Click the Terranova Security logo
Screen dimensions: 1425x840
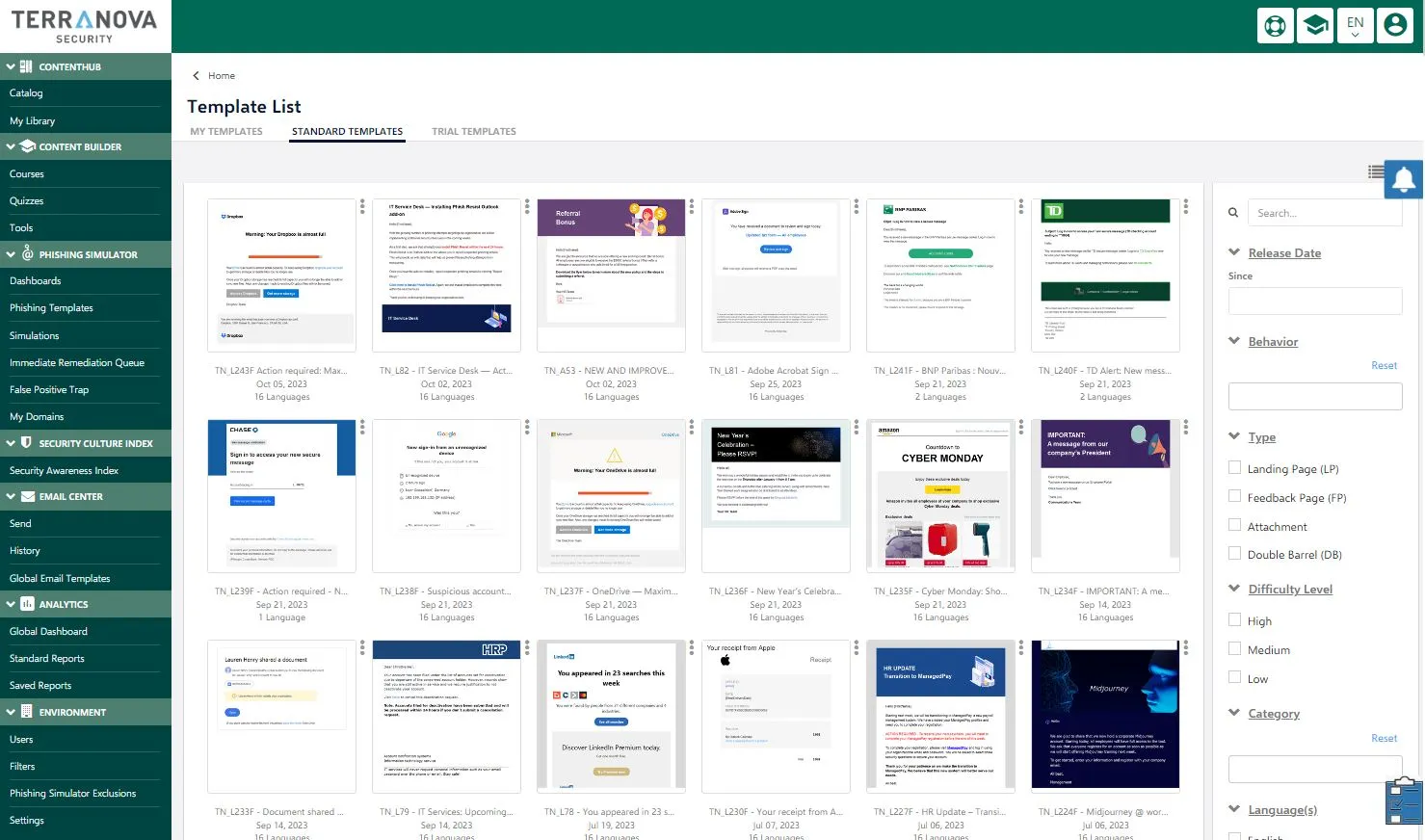click(85, 26)
